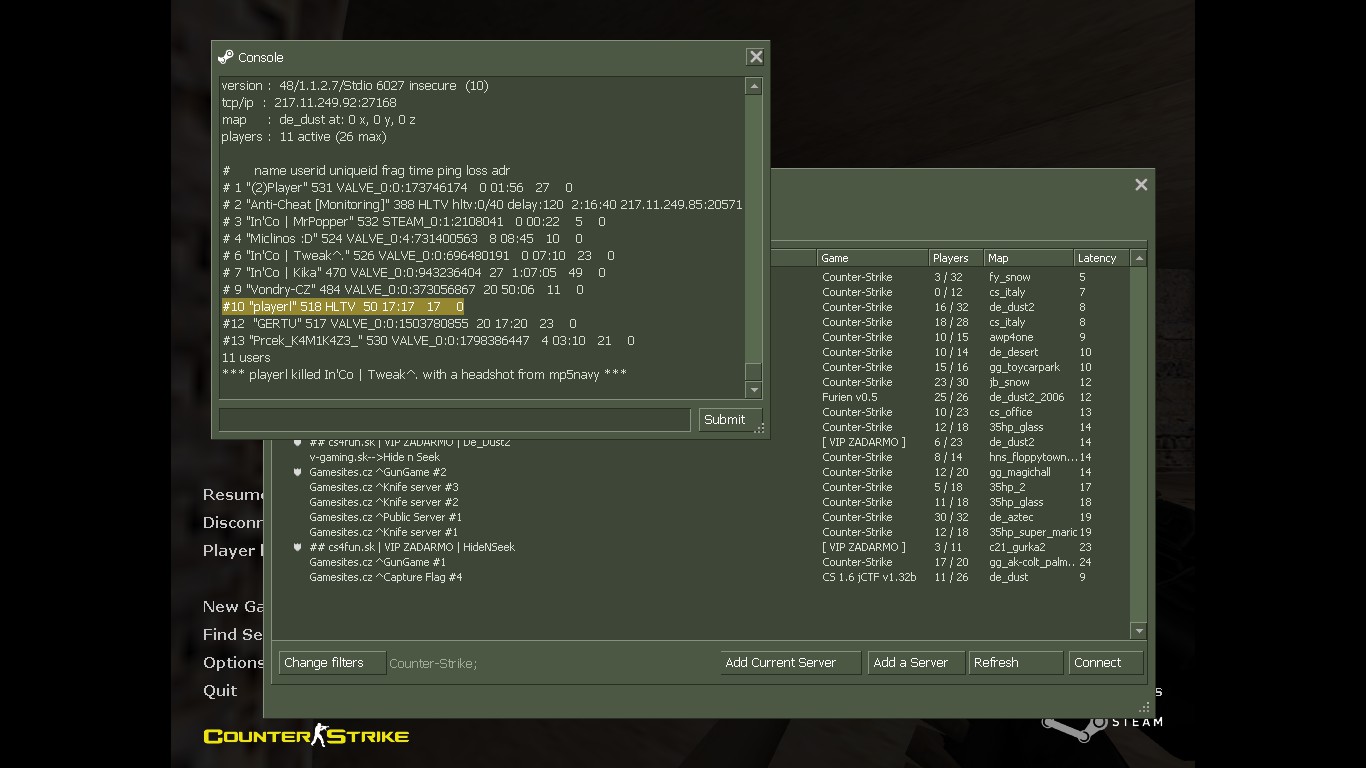1366x768 pixels.
Task: Close the Console window
Action: (756, 57)
